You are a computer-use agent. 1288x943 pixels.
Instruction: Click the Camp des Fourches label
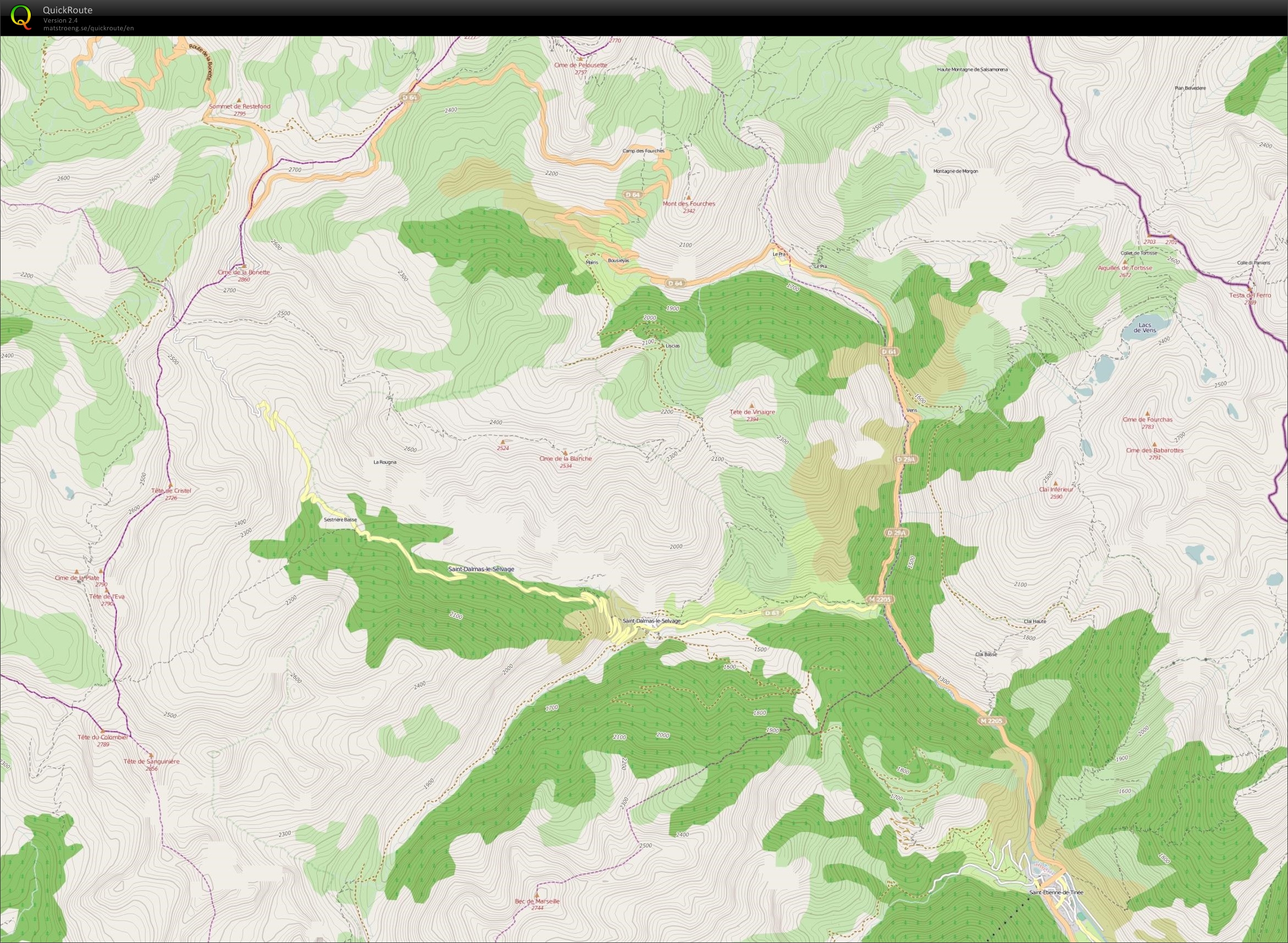pyautogui.click(x=643, y=150)
